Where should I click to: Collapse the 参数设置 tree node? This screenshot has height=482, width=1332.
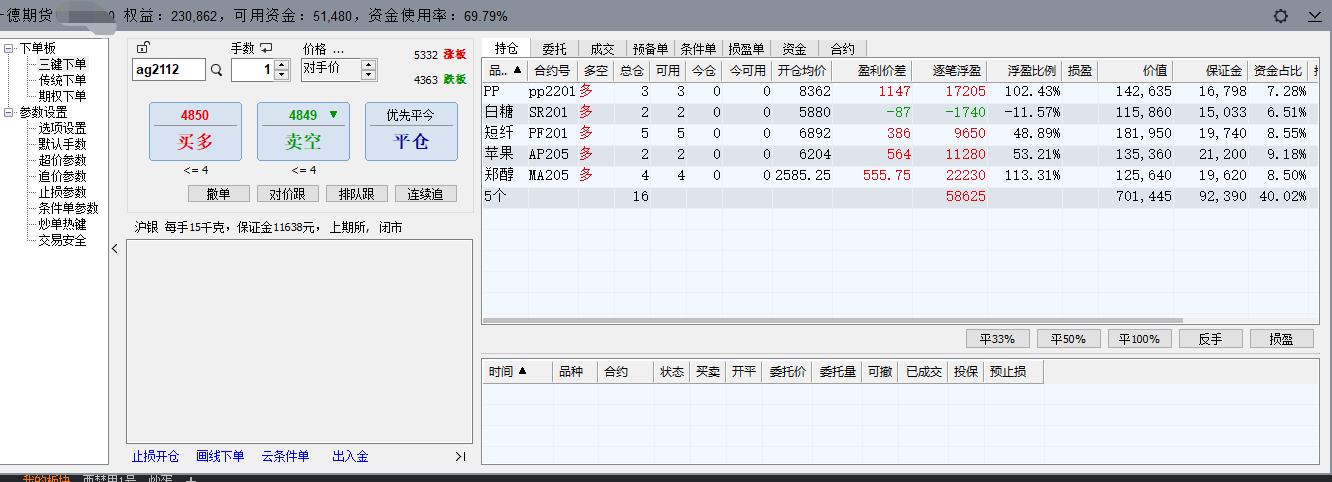(x=9, y=112)
